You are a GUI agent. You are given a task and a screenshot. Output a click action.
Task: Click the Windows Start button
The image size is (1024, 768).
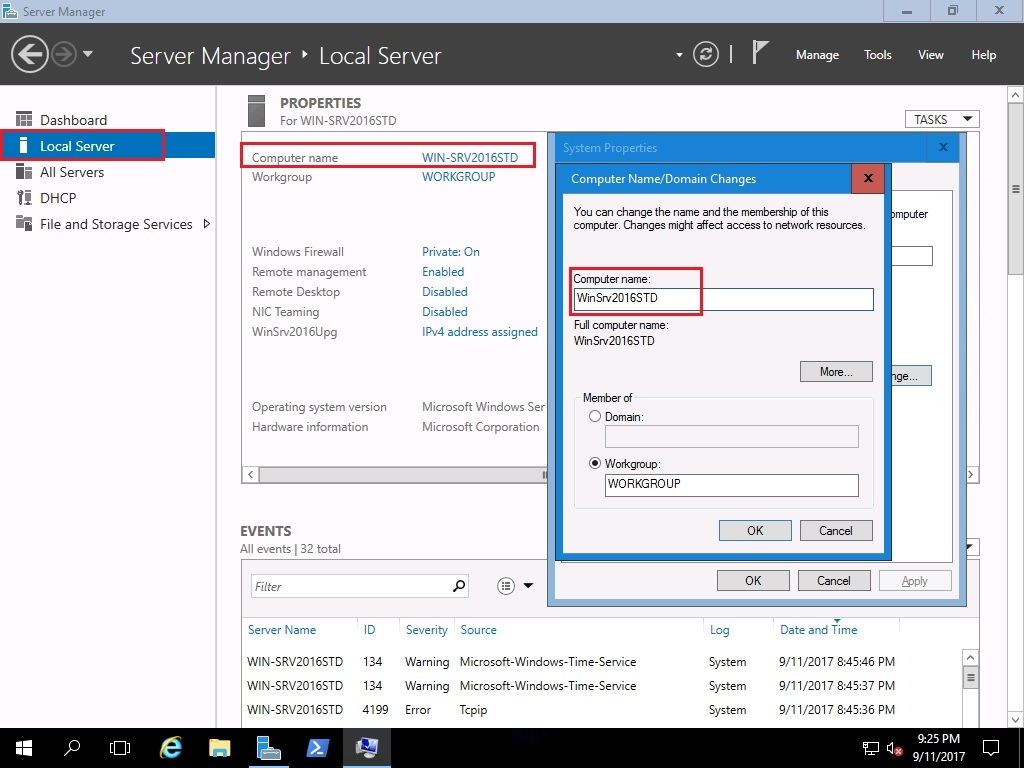coord(23,747)
